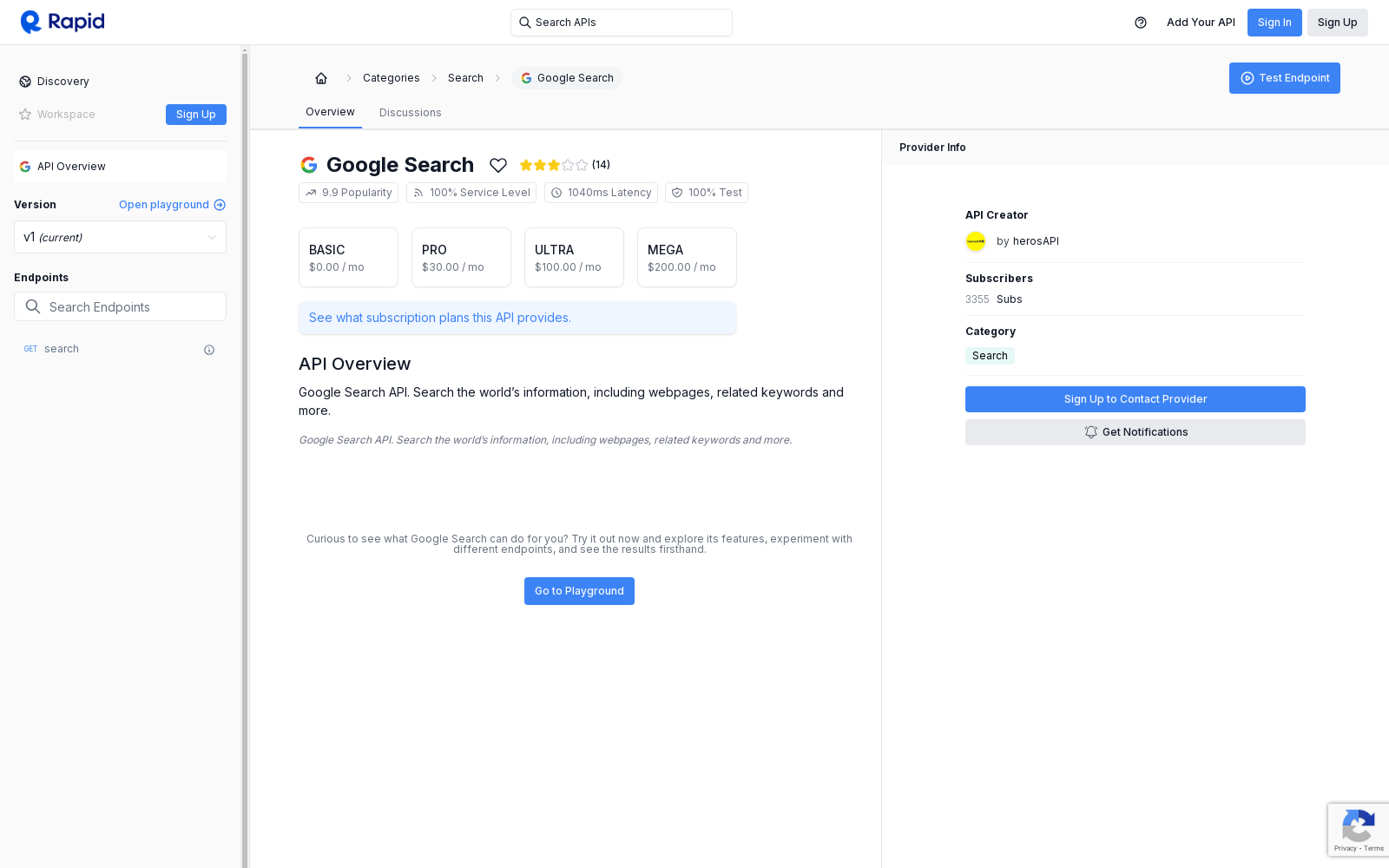
Task: Click the Test Endpoint button
Action: [x=1285, y=78]
